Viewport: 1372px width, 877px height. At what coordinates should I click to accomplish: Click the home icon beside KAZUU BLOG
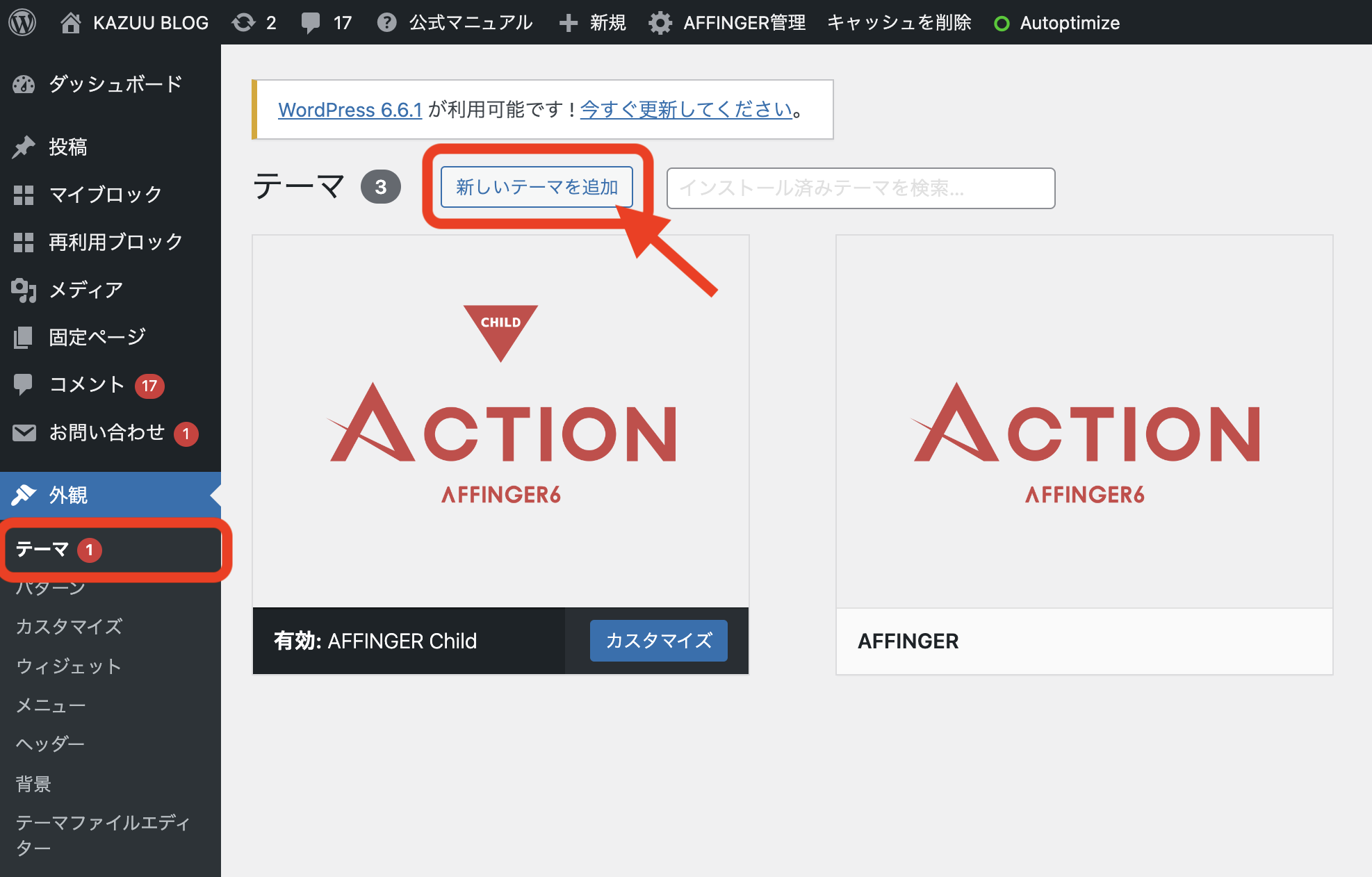click(70, 23)
